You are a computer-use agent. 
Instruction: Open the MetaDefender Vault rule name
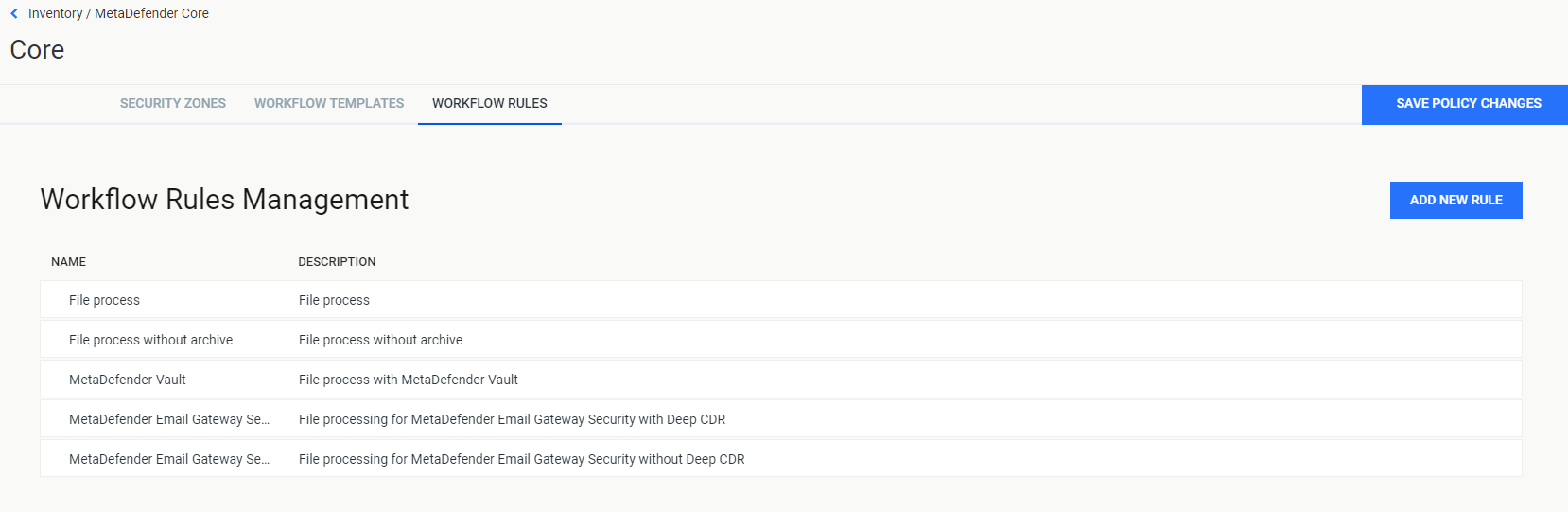click(128, 380)
